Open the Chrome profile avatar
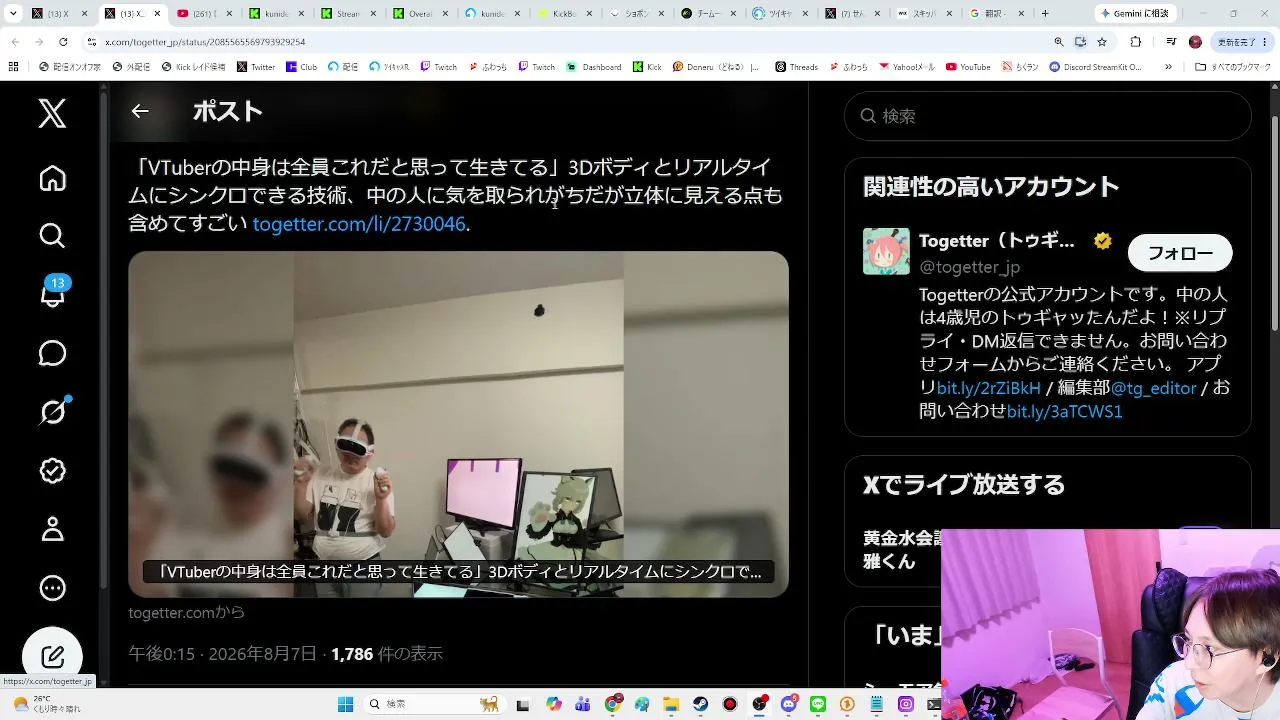 pyautogui.click(x=1195, y=42)
